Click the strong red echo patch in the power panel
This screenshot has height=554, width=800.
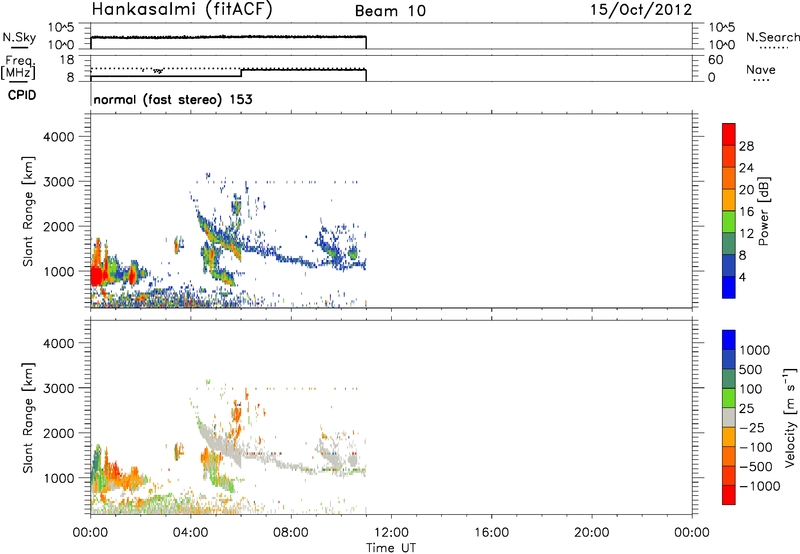pyautogui.click(x=96, y=275)
